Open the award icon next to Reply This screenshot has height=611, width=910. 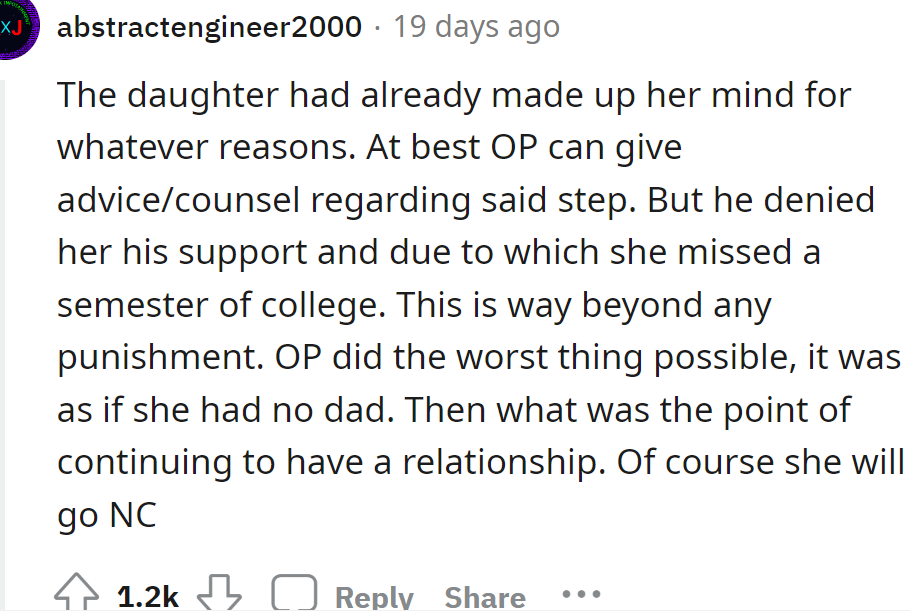click(293, 592)
